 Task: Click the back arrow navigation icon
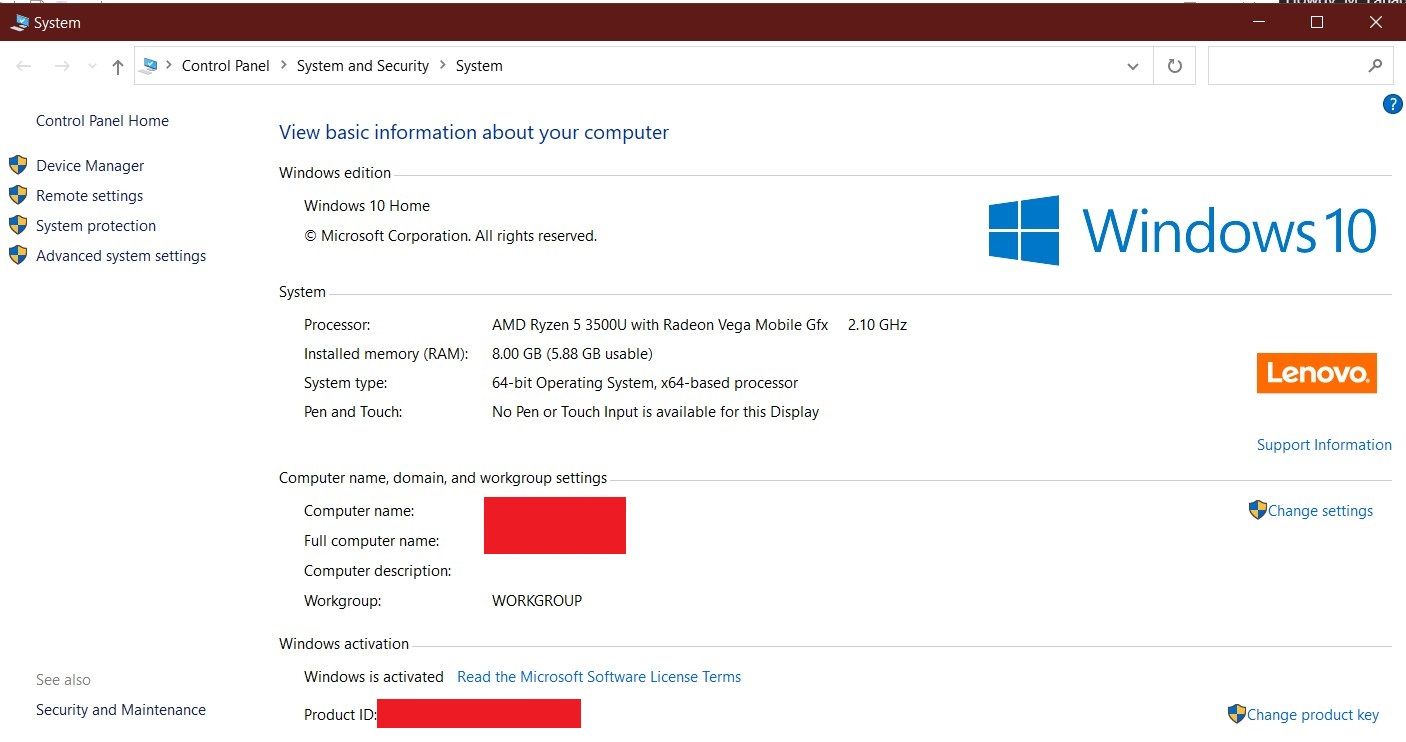(x=24, y=65)
